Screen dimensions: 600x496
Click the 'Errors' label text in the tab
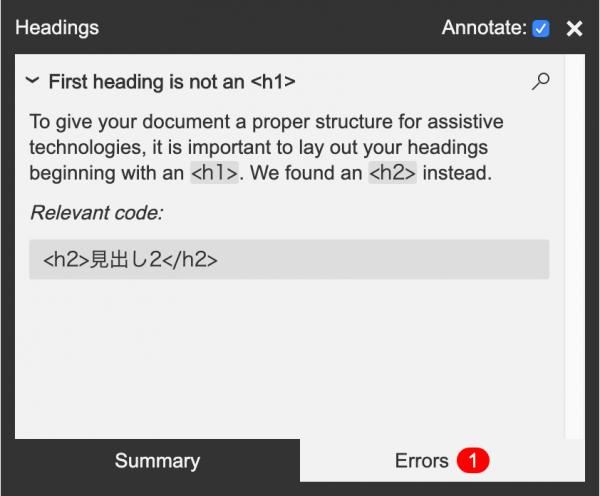(422, 460)
